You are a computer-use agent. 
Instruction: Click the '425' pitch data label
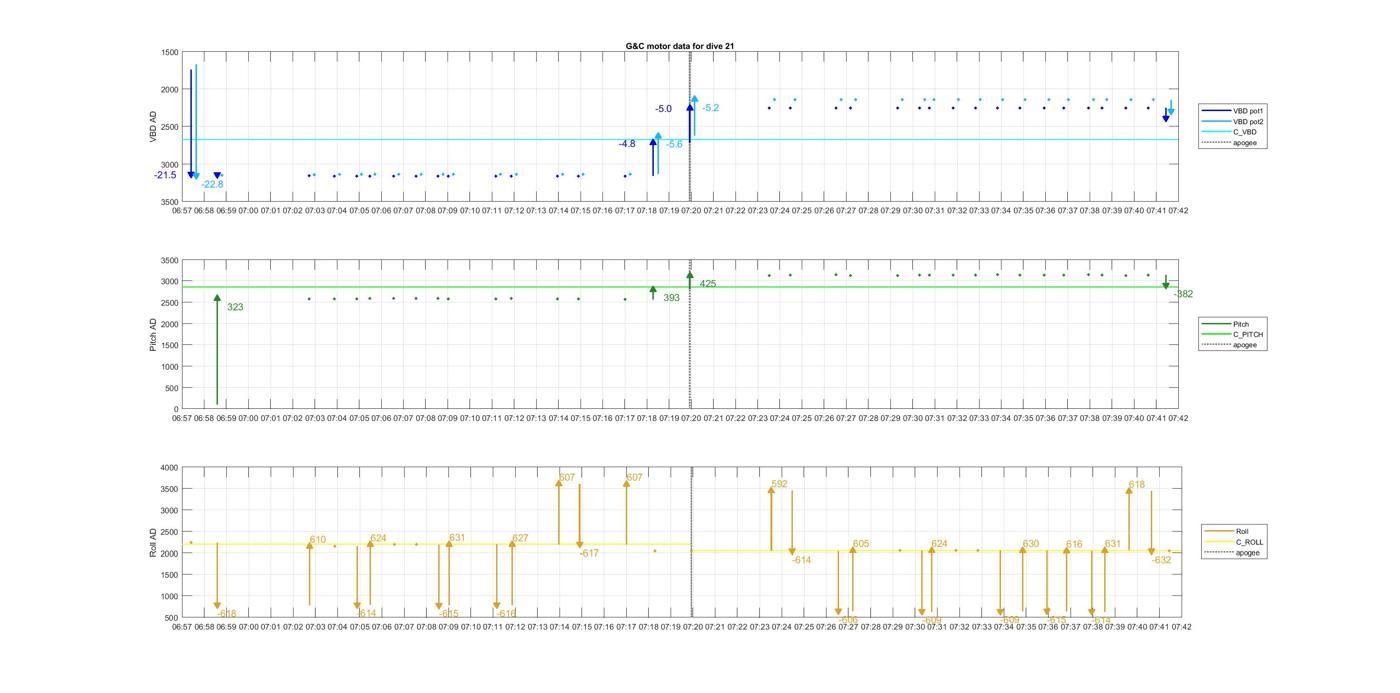(708, 284)
